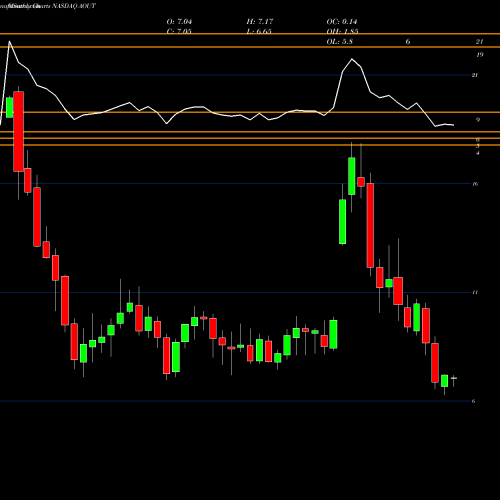
Task: Click the 'OH: 1.85' reading
Action: [342, 31]
